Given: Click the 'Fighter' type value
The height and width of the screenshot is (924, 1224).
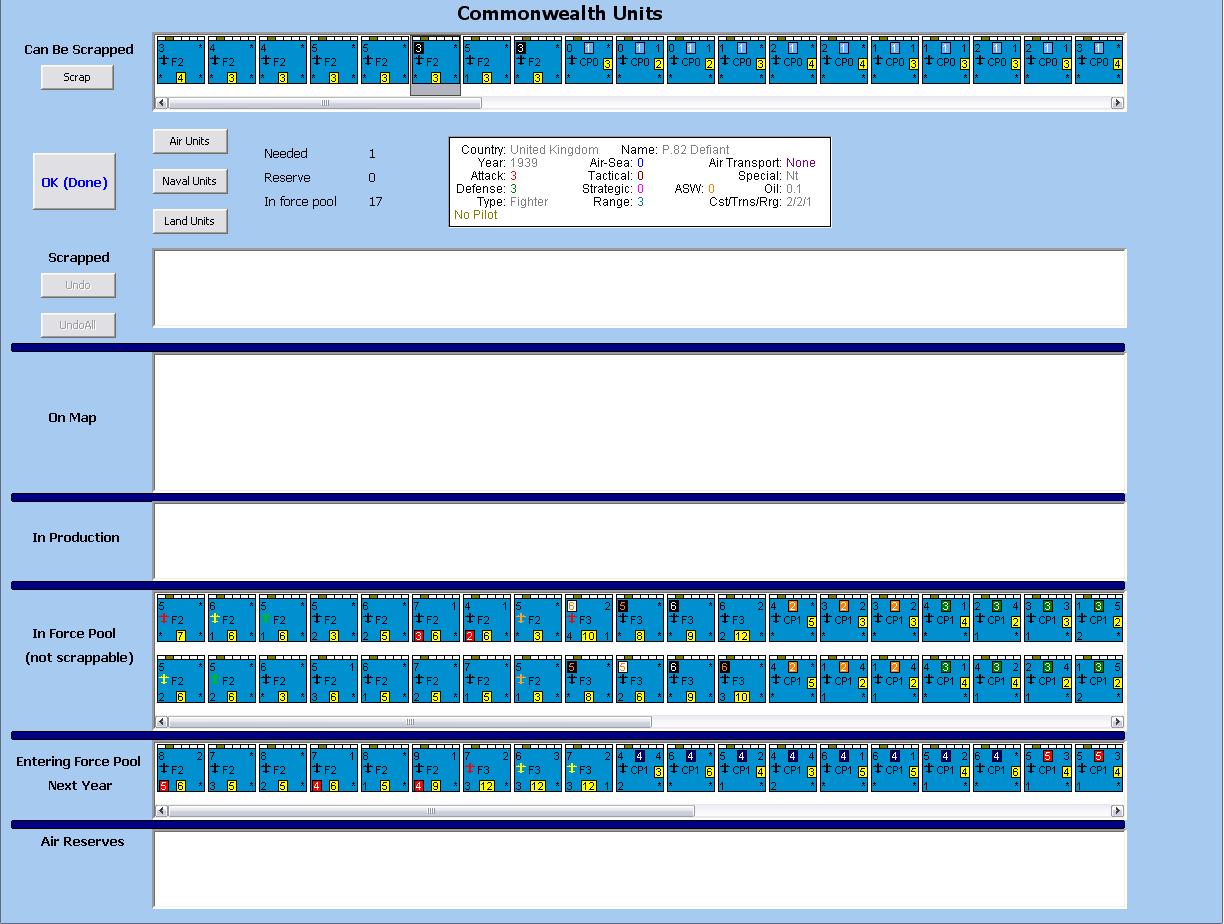Looking at the screenshot, I should tap(529, 202).
